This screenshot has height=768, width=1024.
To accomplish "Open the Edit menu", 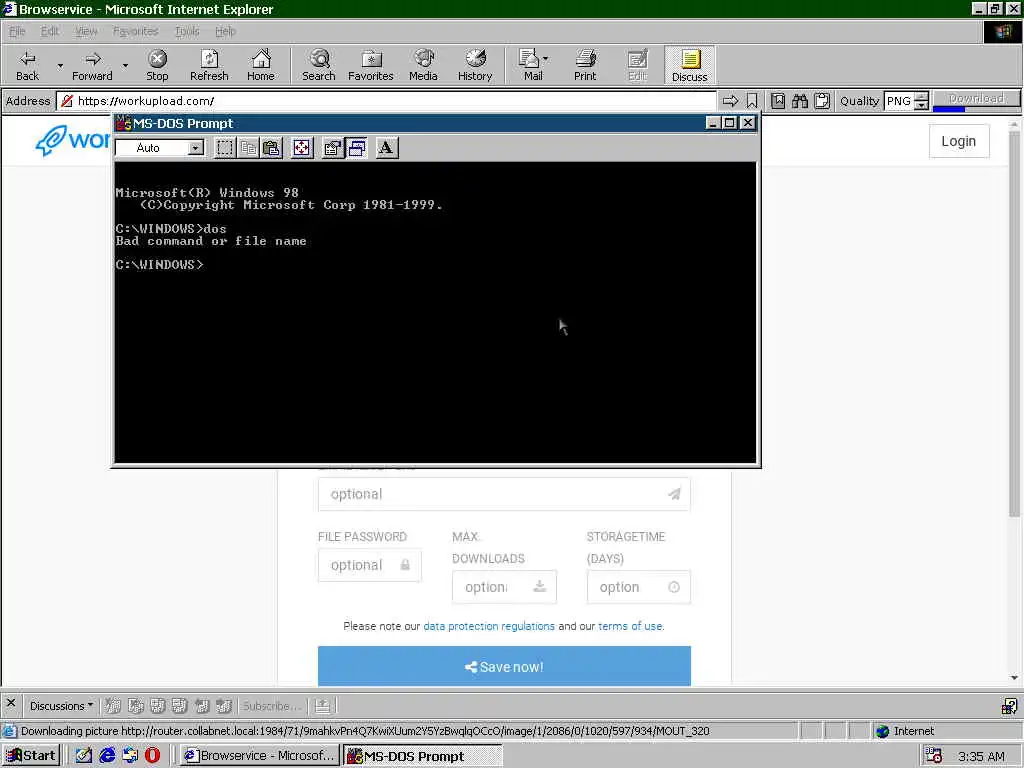I will [50, 31].
